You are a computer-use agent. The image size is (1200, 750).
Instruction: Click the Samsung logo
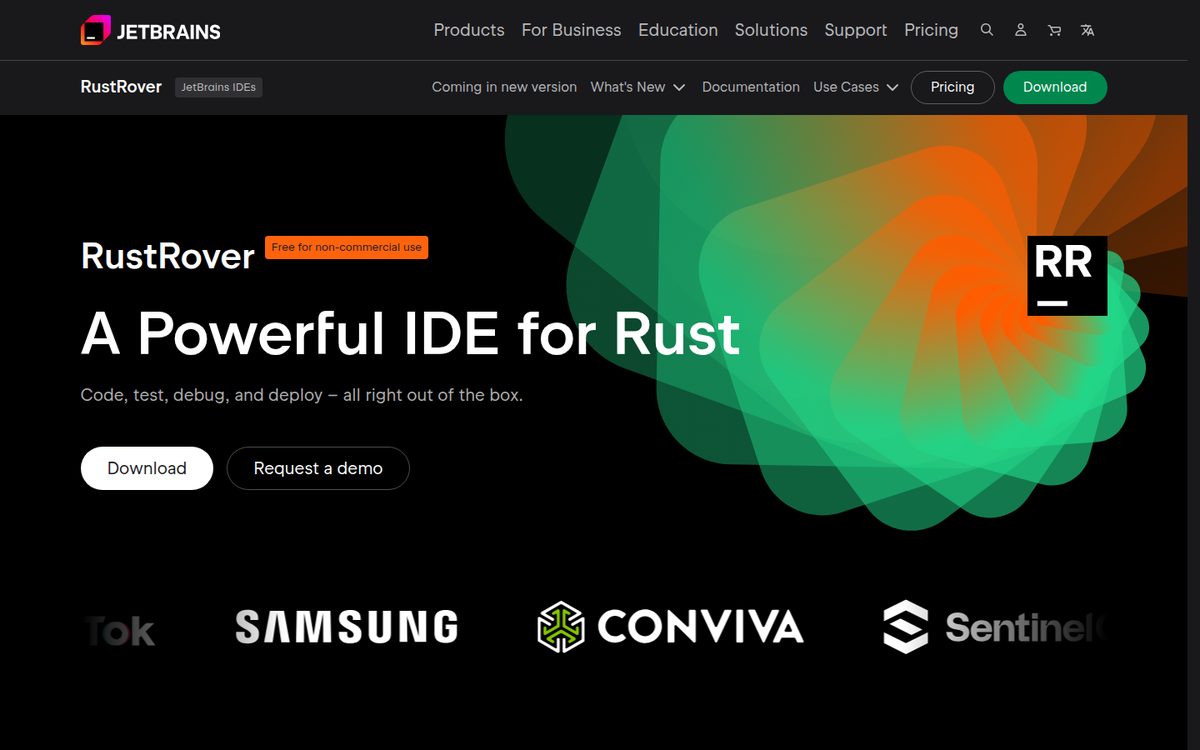pos(346,627)
